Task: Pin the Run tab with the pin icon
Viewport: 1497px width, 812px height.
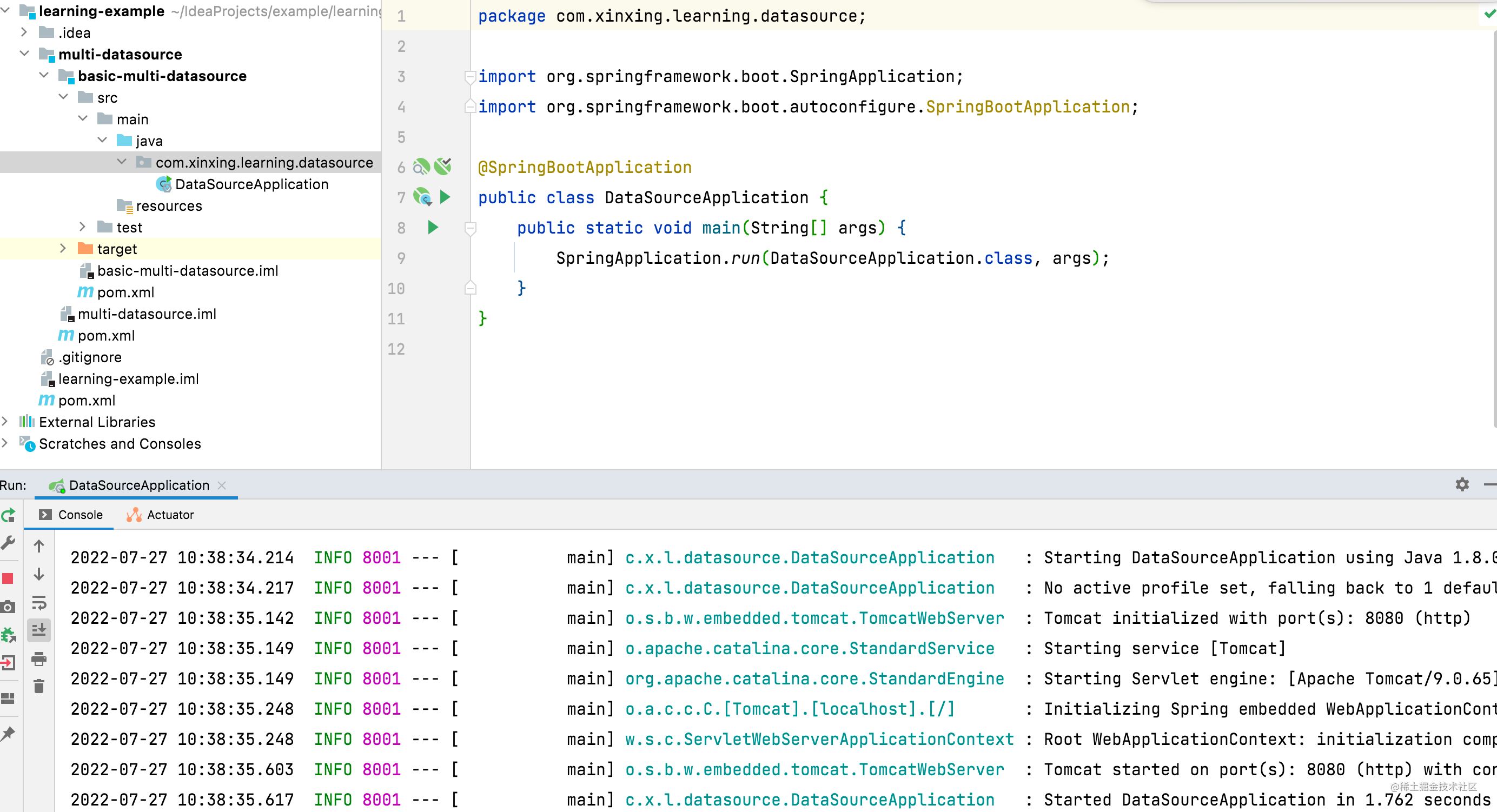Action: pos(8,733)
